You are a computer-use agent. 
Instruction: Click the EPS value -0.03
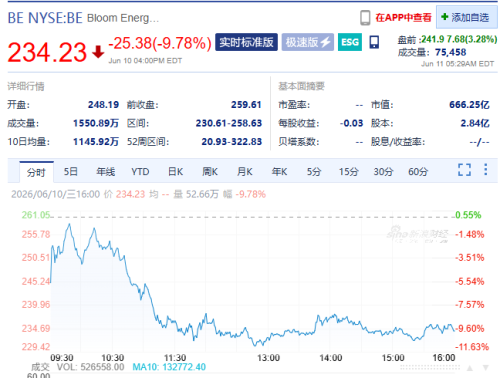click(x=351, y=123)
